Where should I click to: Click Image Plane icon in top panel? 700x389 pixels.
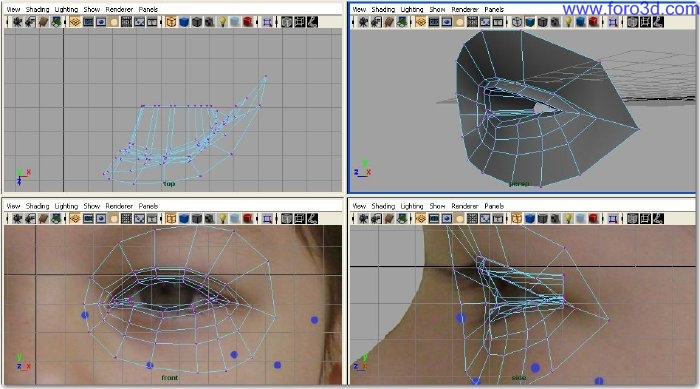pyautogui.click(x=56, y=21)
